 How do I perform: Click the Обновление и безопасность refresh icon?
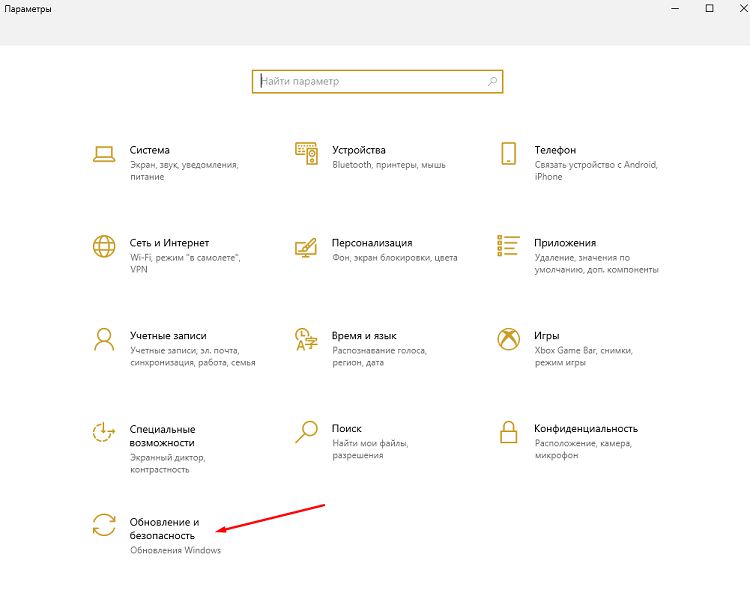click(104, 525)
